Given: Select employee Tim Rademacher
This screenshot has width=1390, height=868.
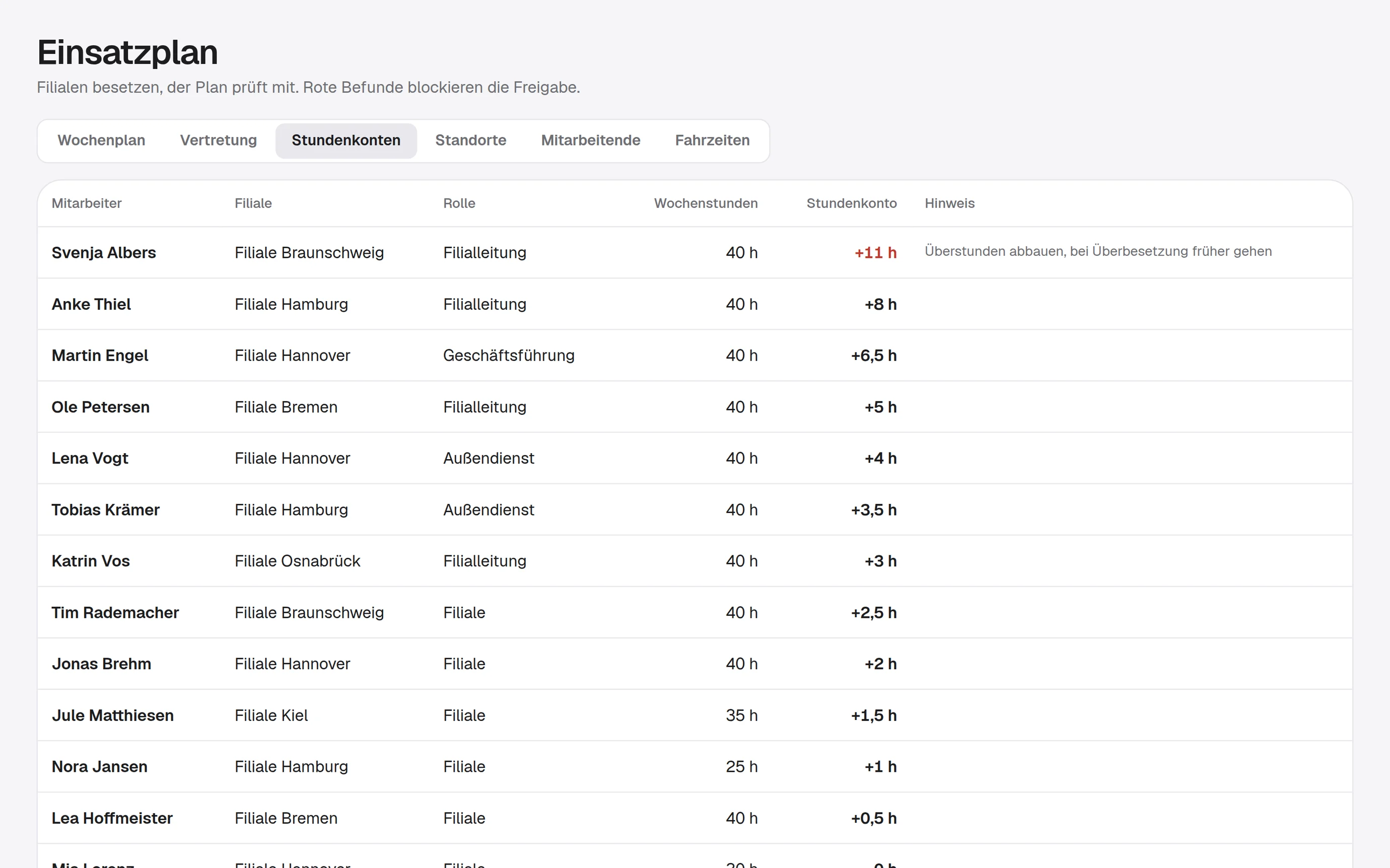Looking at the screenshot, I should point(115,613).
